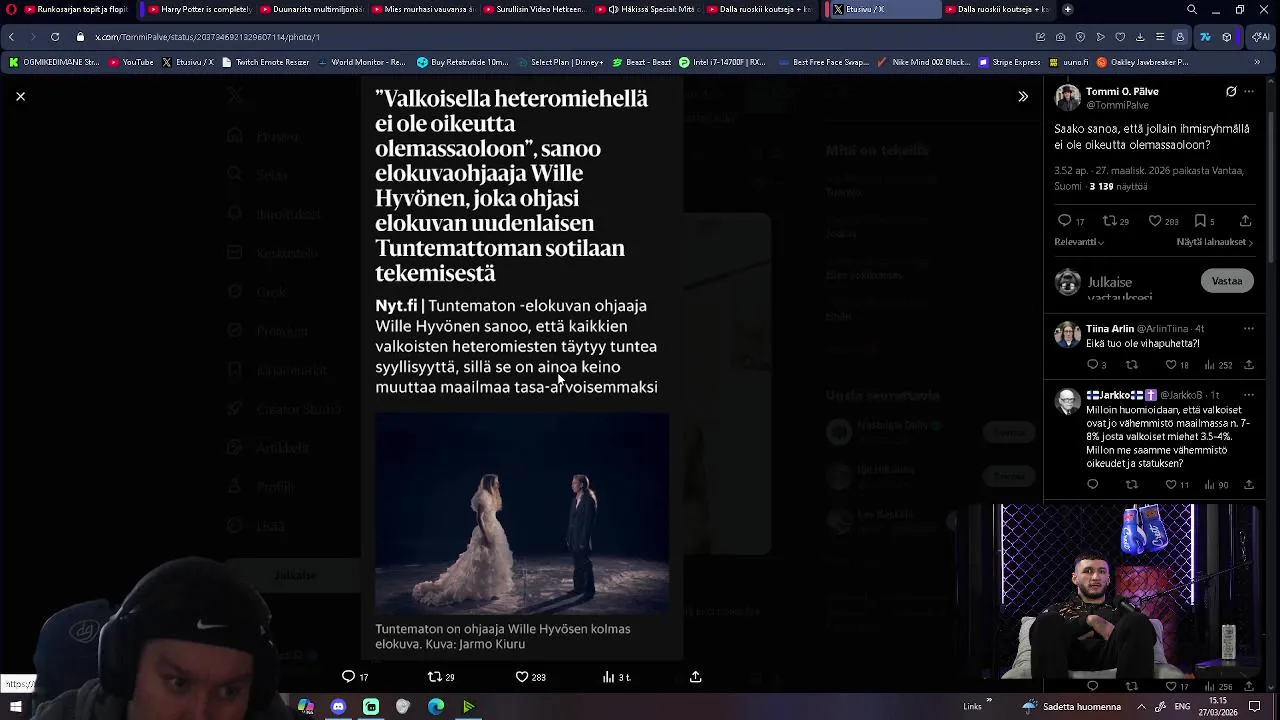
Task: Open YouTube bookmark
Action: [x=131, y=62]
